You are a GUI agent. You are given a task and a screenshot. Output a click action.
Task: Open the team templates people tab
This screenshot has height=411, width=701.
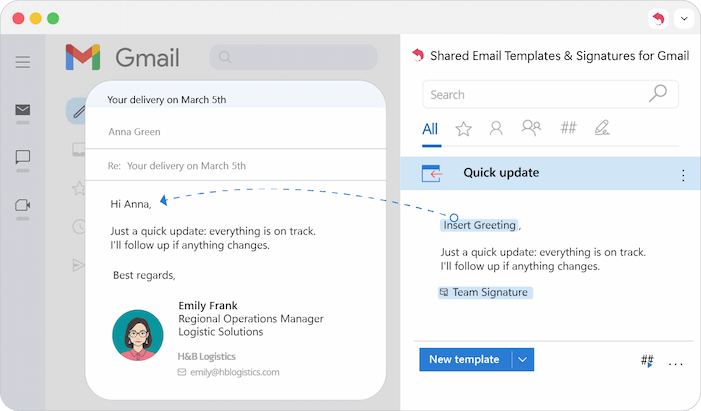click(531, 128)
